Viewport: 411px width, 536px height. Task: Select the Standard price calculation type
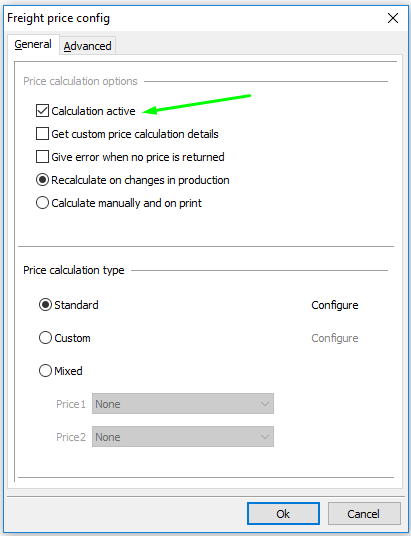(x=45, y=305)
